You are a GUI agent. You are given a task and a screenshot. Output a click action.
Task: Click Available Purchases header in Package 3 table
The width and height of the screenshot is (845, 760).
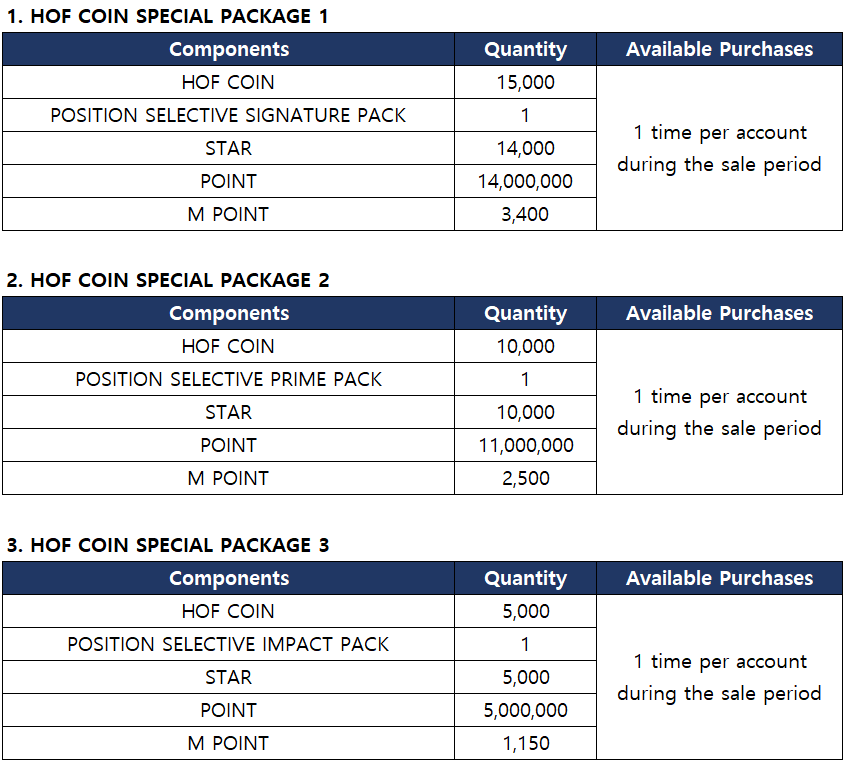pyautogui.click(x=719, y=578)
